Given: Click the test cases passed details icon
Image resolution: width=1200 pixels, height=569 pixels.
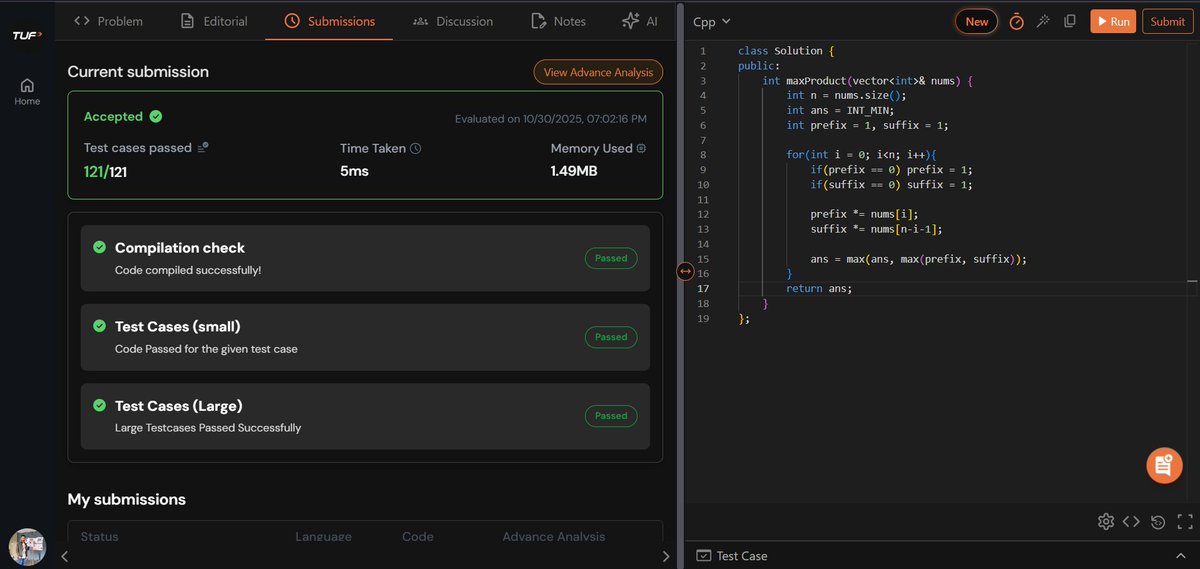Looking at the screenshot, I should click(x=203, y=147).
